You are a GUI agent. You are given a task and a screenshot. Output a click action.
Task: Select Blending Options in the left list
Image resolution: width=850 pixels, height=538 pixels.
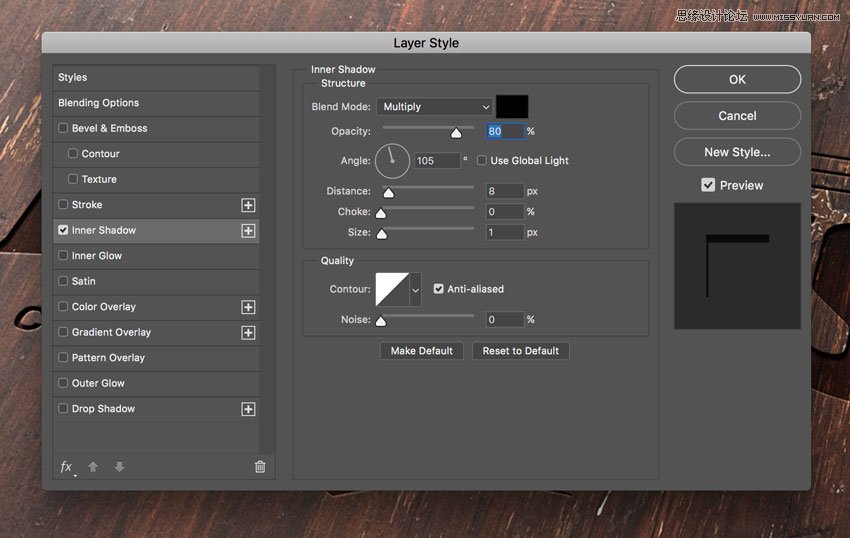coord(98,103)
